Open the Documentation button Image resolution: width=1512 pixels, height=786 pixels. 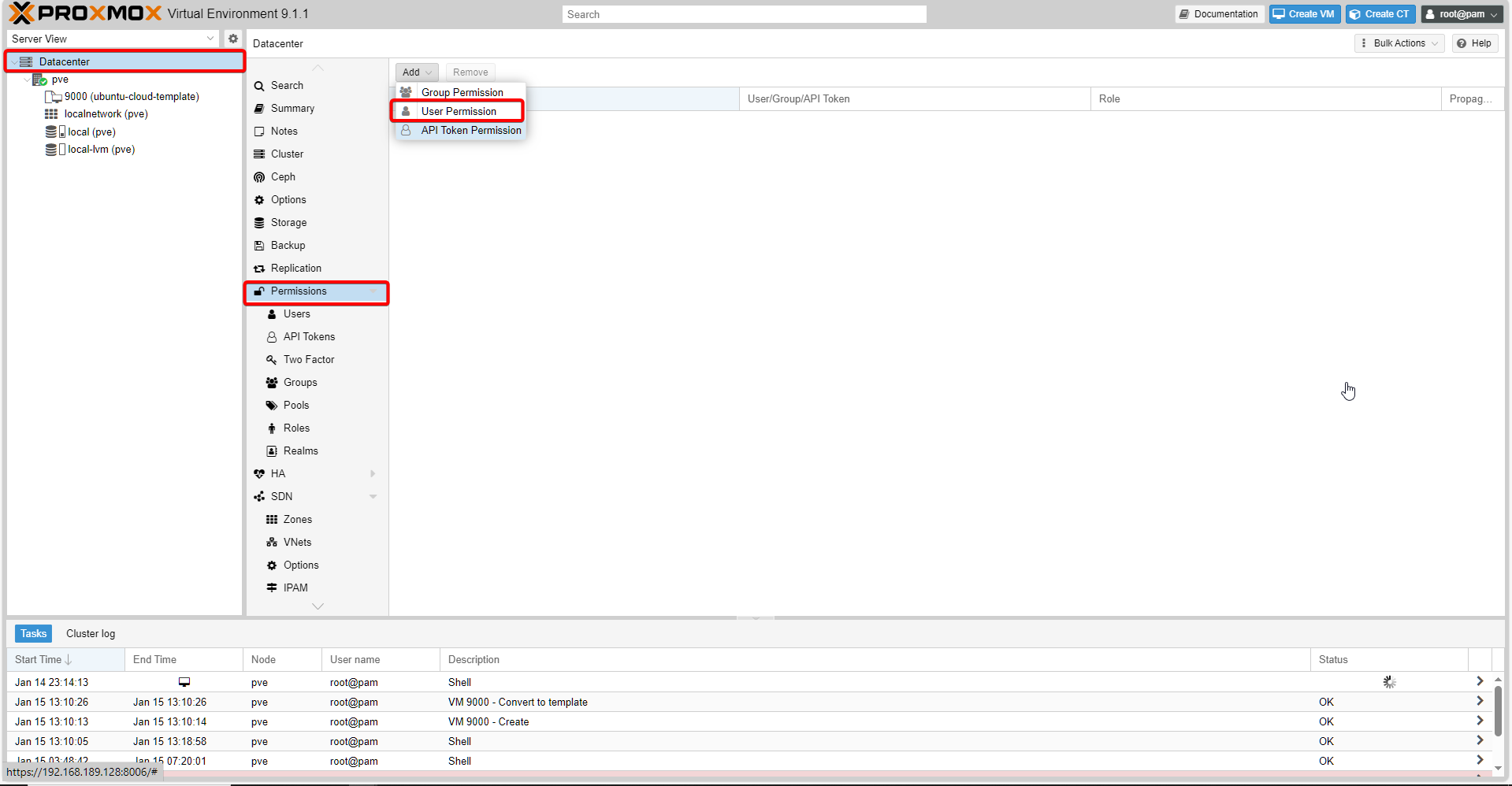(x=1219, y=14)
